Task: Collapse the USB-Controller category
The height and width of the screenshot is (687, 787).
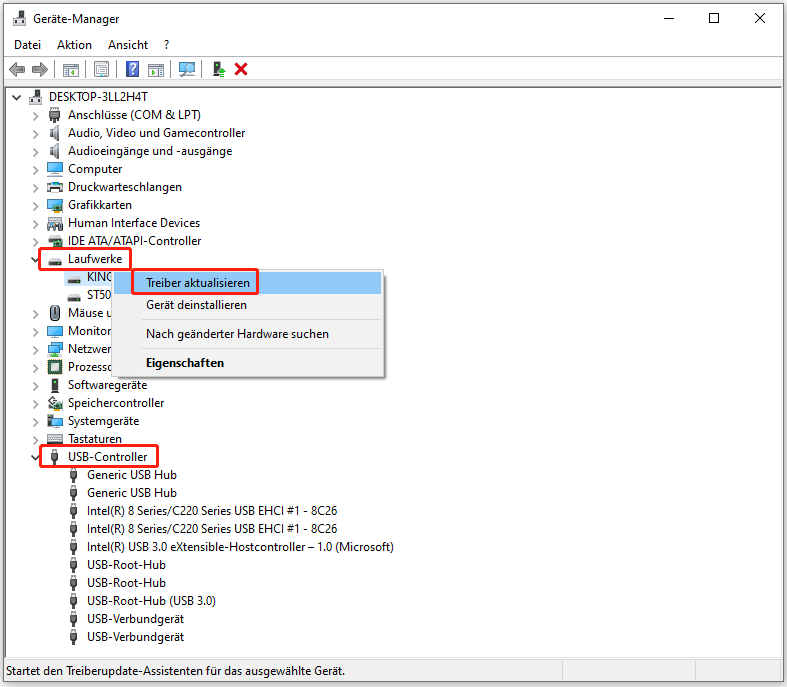Action: 35,457
